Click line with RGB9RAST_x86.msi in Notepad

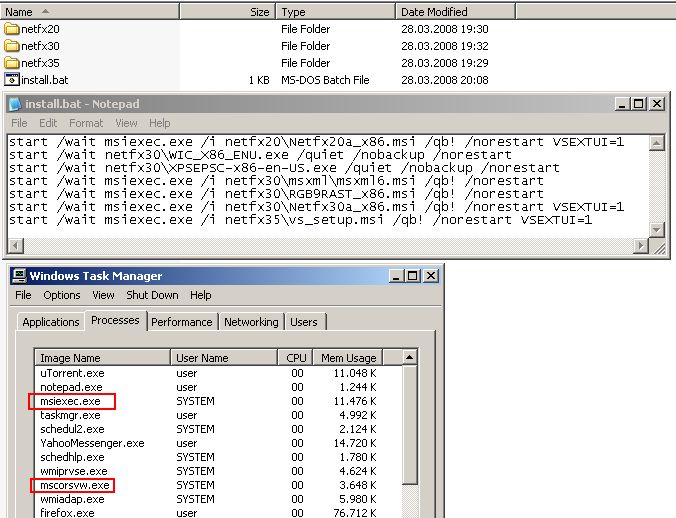pos(276,193)
